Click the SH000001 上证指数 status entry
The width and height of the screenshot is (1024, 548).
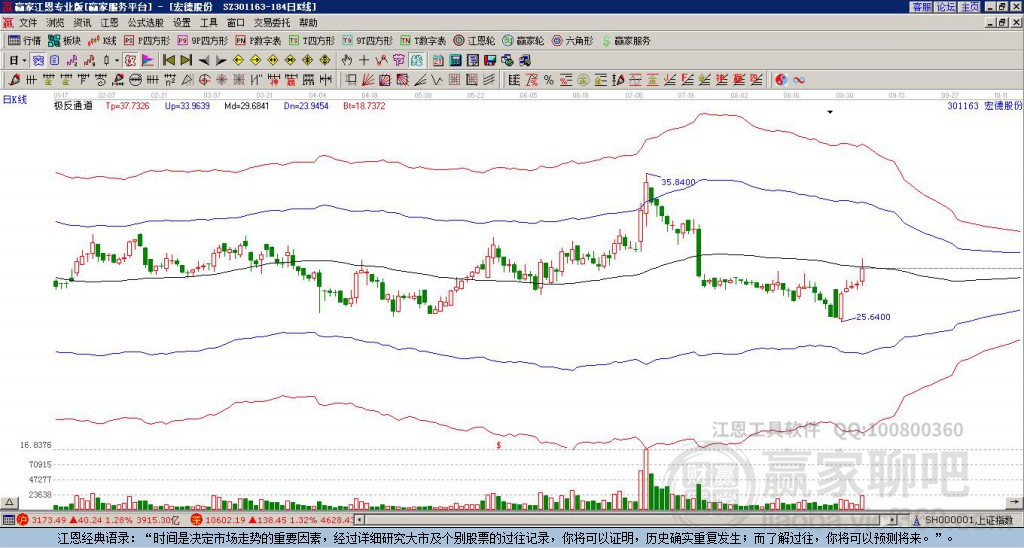coord(968,520)
